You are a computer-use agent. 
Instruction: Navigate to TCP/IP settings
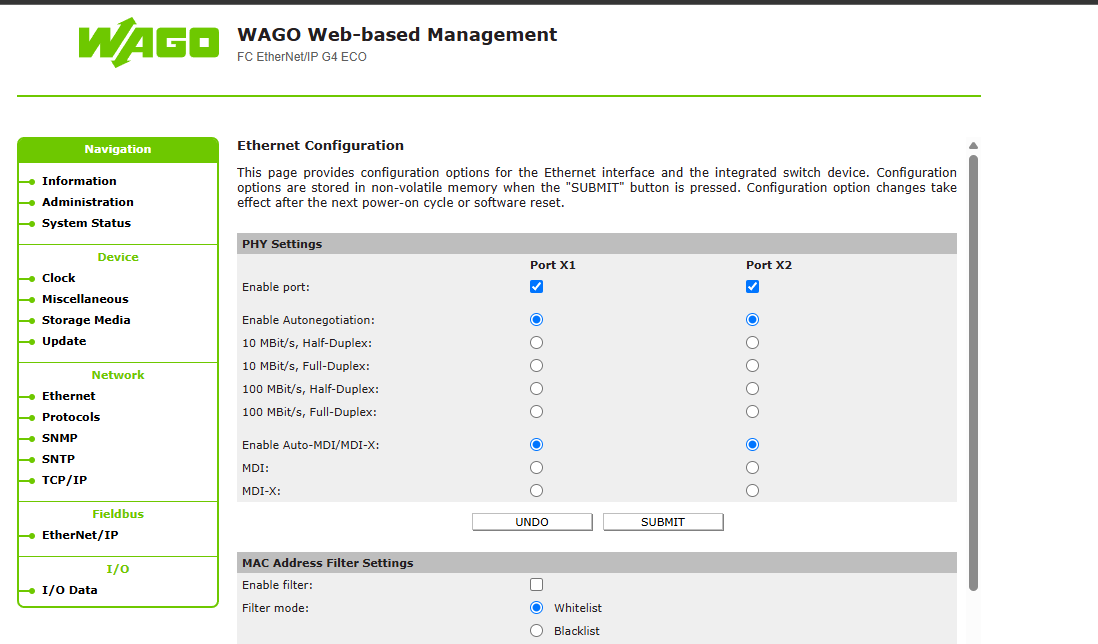click(x=64, y=480)
